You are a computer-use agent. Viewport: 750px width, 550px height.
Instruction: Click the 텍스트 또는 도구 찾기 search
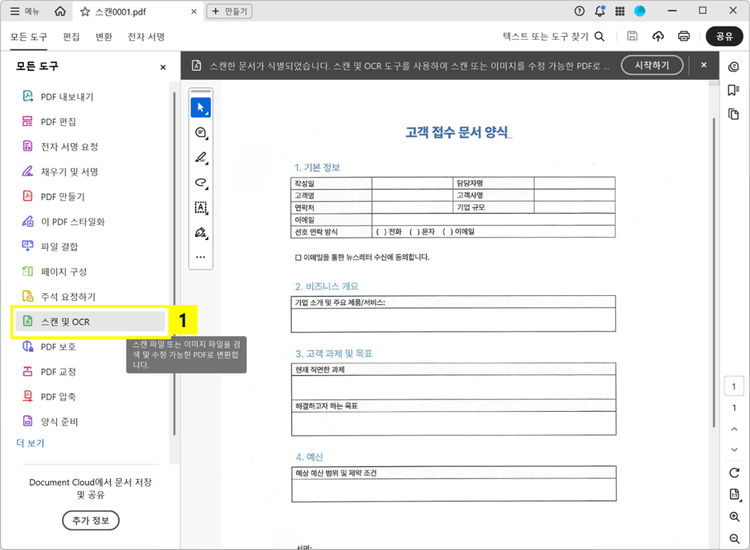[x=553, y=36]
